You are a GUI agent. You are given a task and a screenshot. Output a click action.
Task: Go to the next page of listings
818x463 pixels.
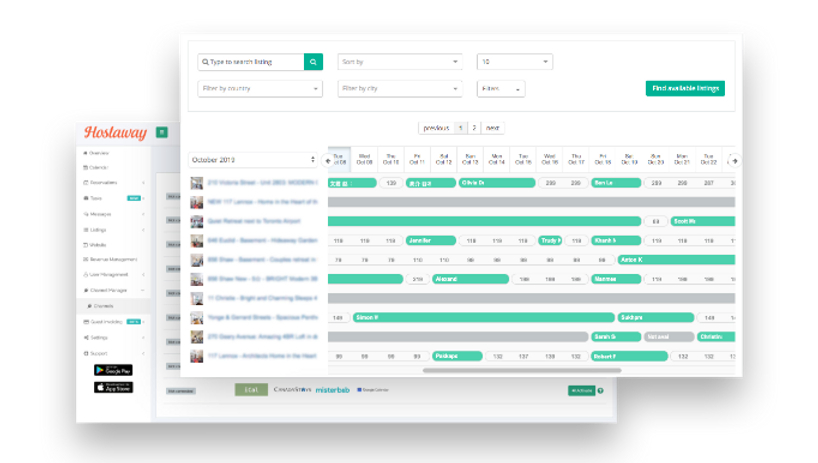click(x=493, y=128)
